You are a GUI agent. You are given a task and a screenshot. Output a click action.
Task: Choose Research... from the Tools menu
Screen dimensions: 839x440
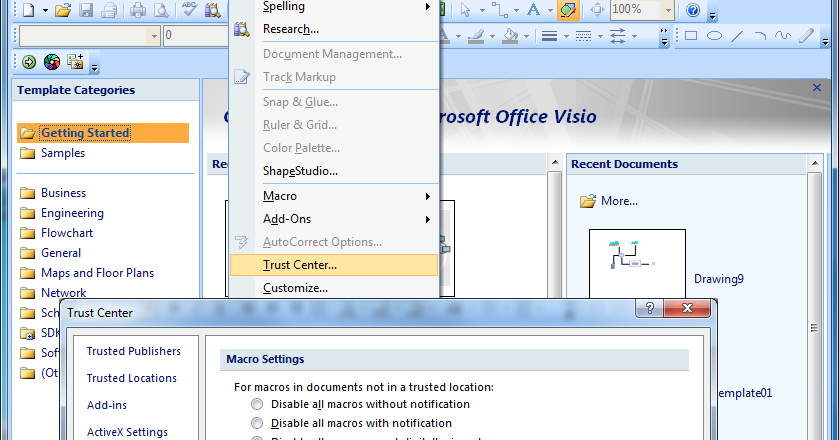tap(334, 29)
